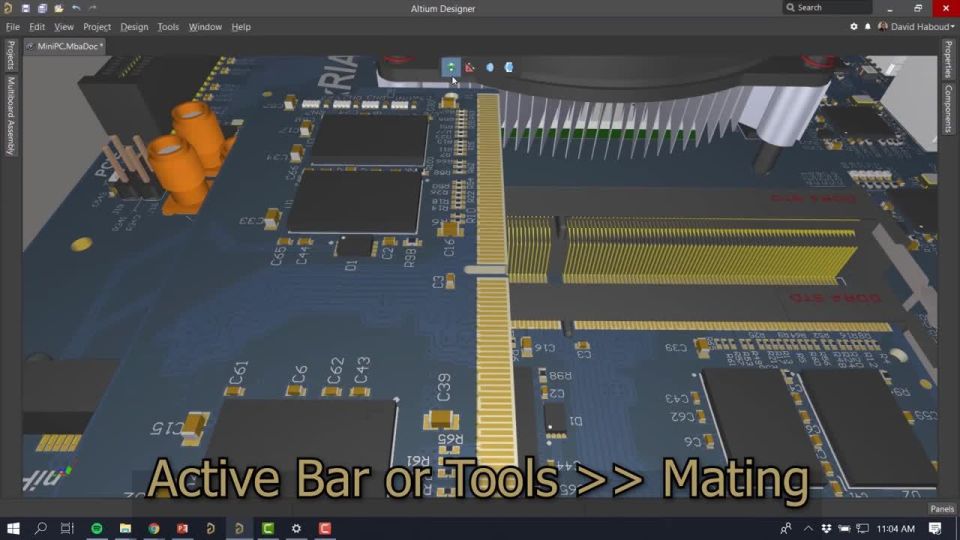Open File Explorer from the taskbar
This screenshot has height=540, width=960.
click(125, 528)
